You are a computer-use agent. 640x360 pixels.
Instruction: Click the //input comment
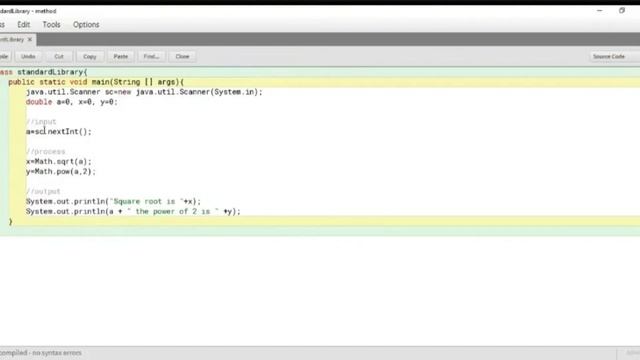(x=41, y=122)
